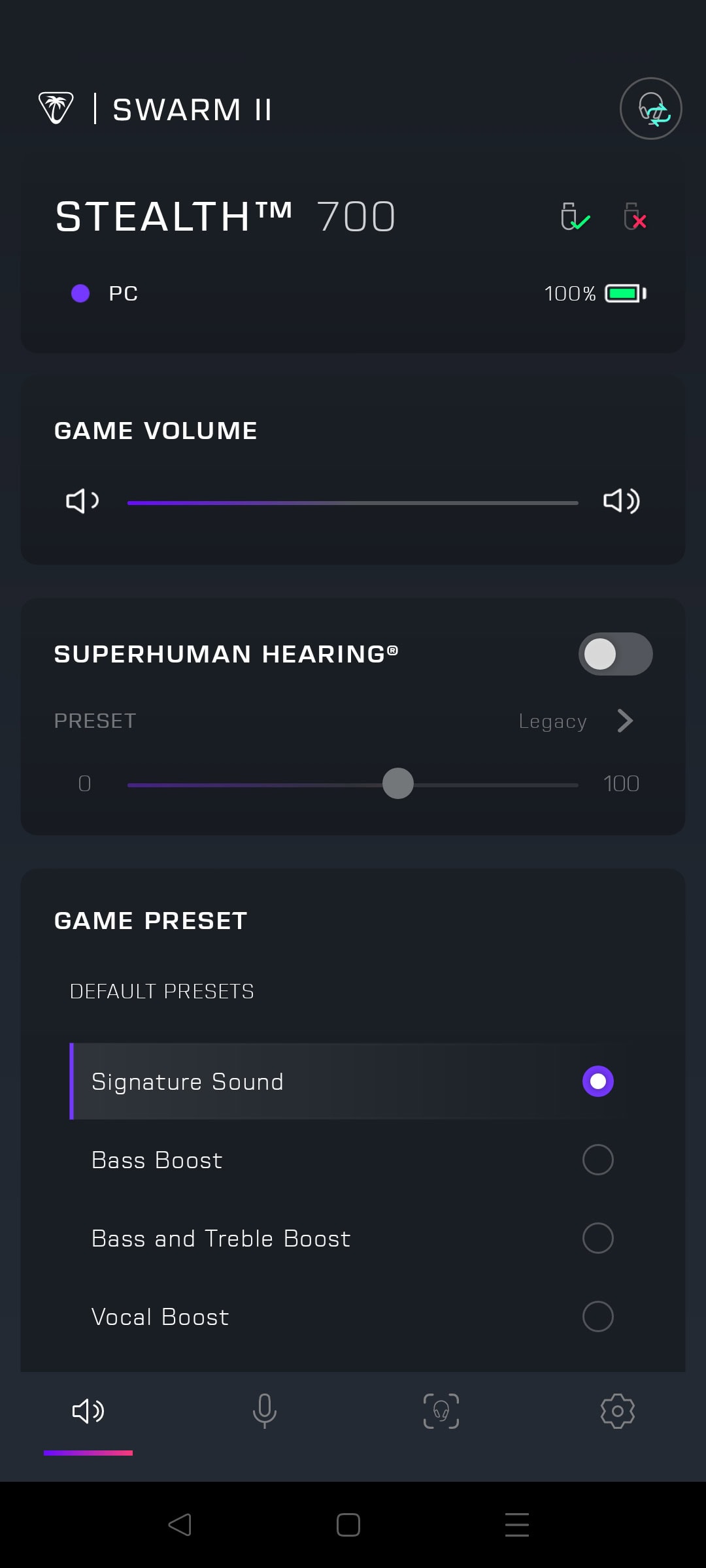Click the Superhuman Hearing intensity slider handle
Screen dimensions: 706x1568
[x=398, y=783]
